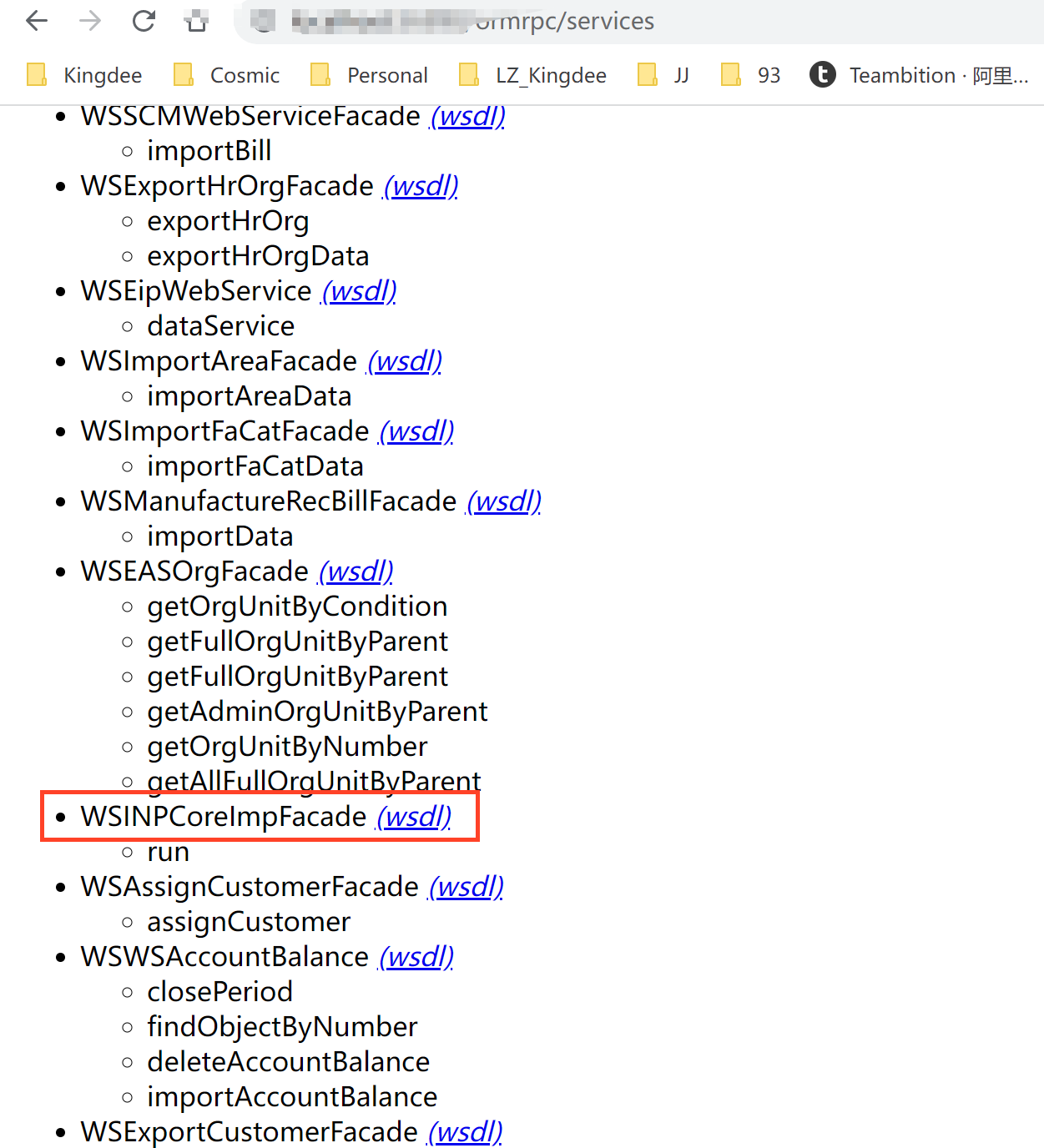The width and height of the screenshot is (1044, 1148).
Task: Click the exportHrOrgData operation text
Action: coord(259,256)
